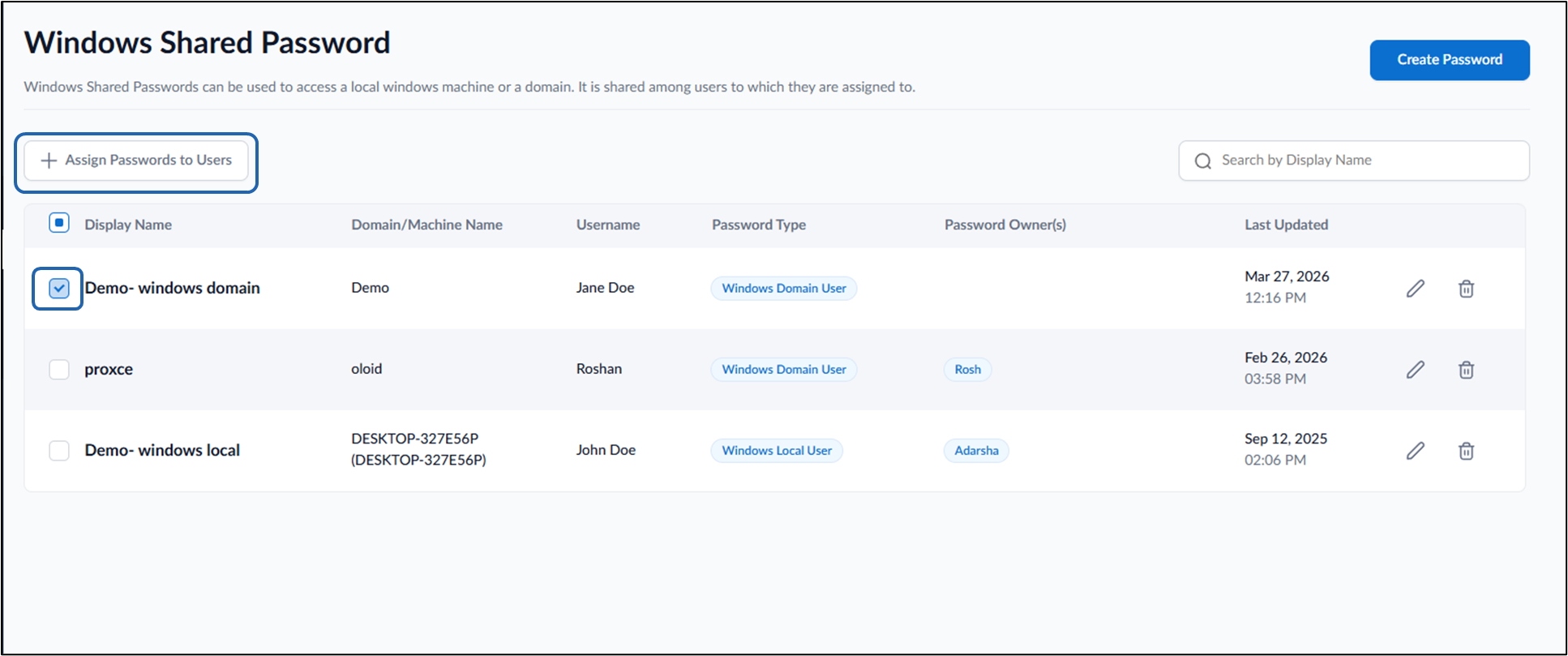Click the Password Type column header

[759, 225]
